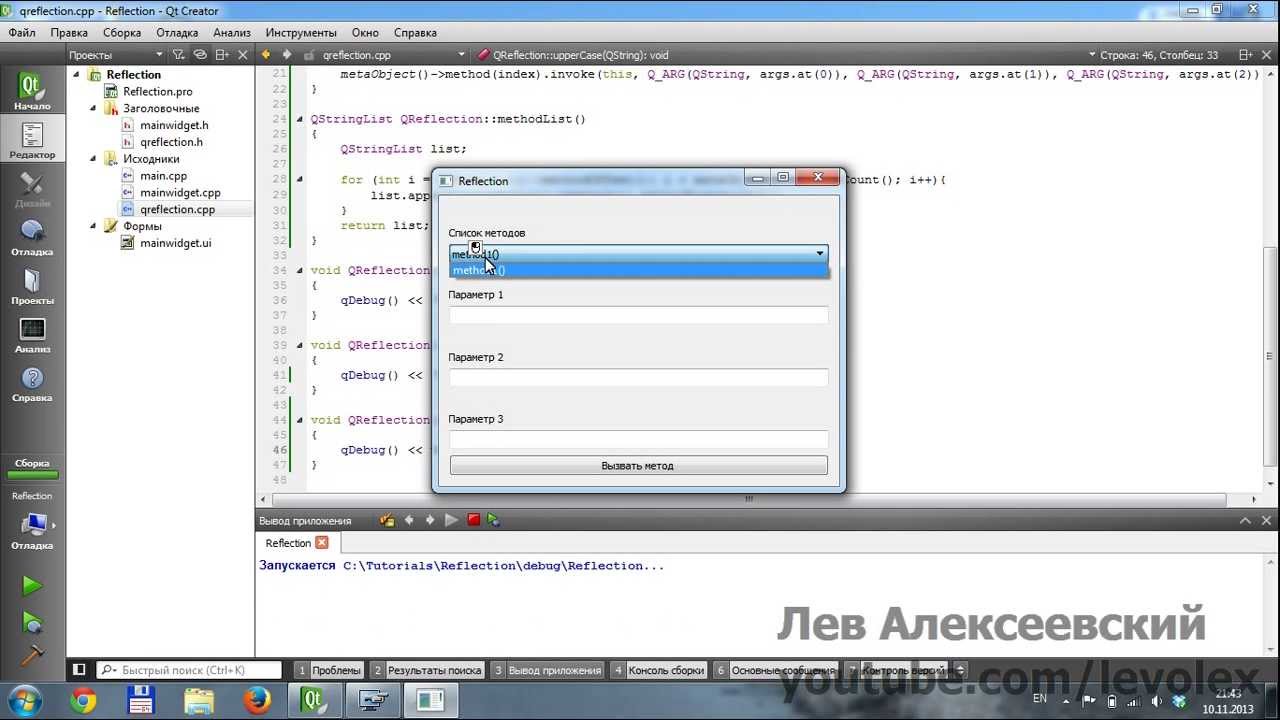The image size is (1280, 720).
Task: Open the 3 Вывод приложения pane
Action: coord(547,670)
